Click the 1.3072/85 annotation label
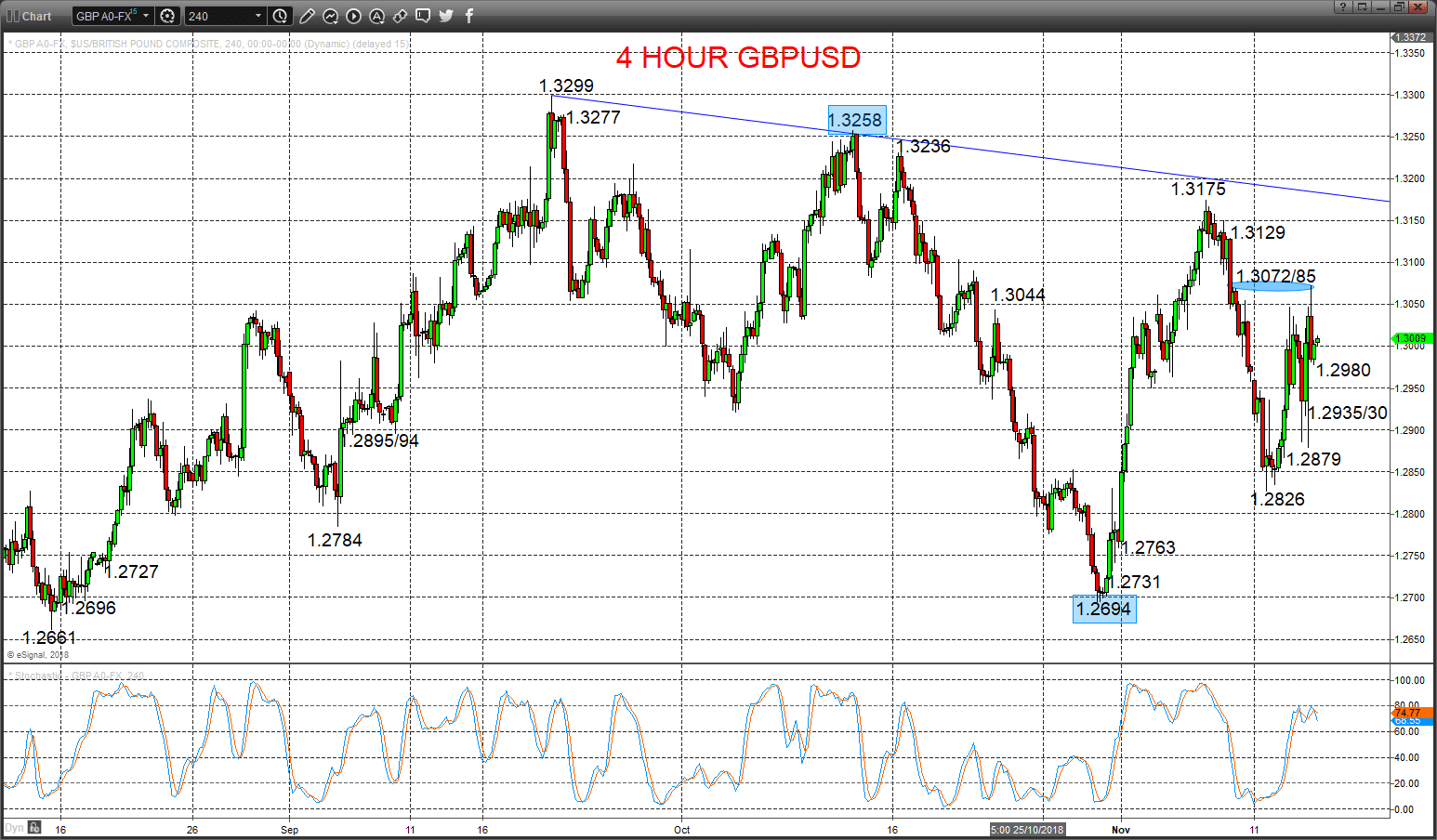The image size is (1437, 840). coord(1276,275)
